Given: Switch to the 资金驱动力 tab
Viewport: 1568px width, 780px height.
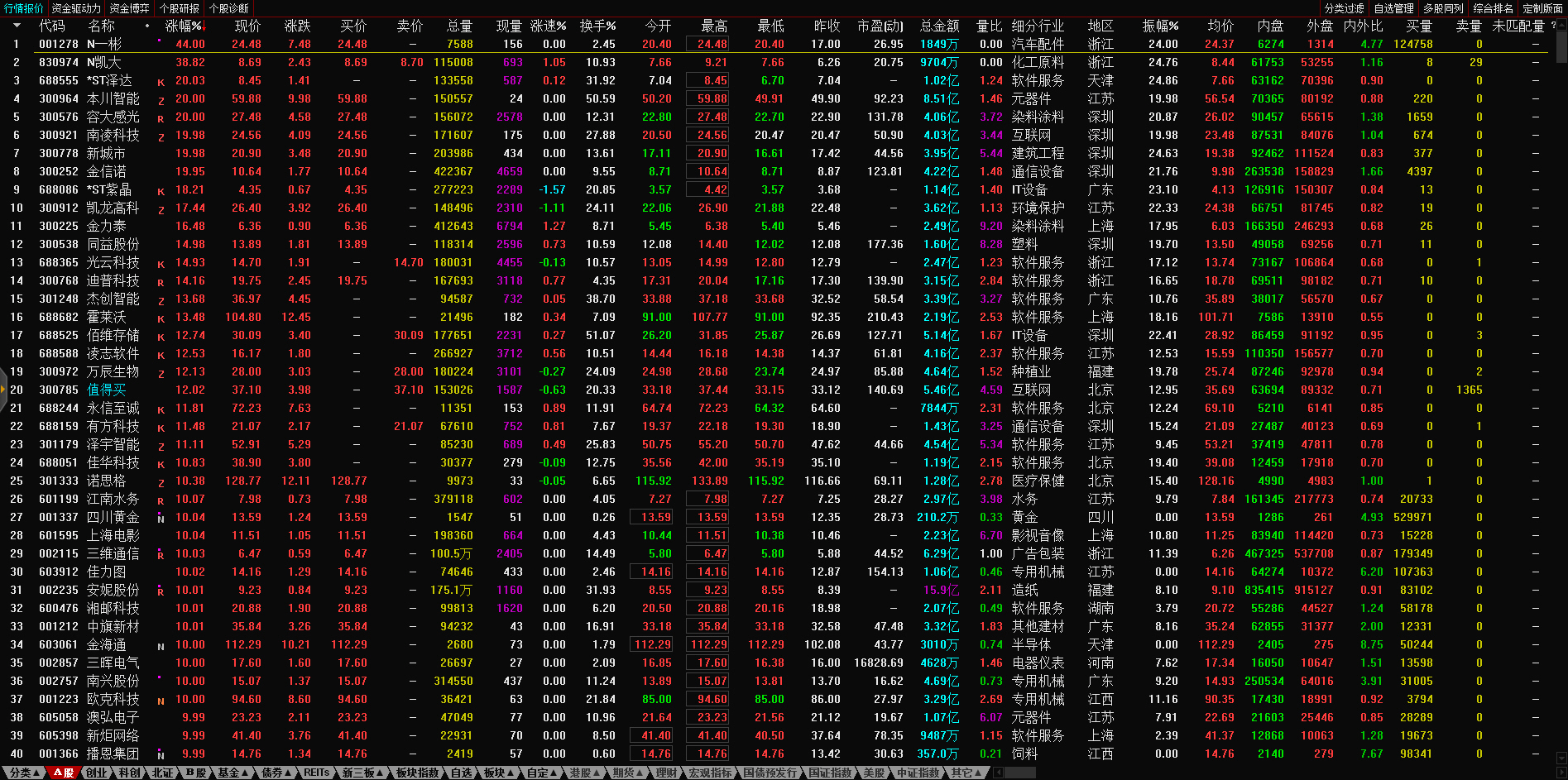Looking at the screenshot, I should pos(76,8).
